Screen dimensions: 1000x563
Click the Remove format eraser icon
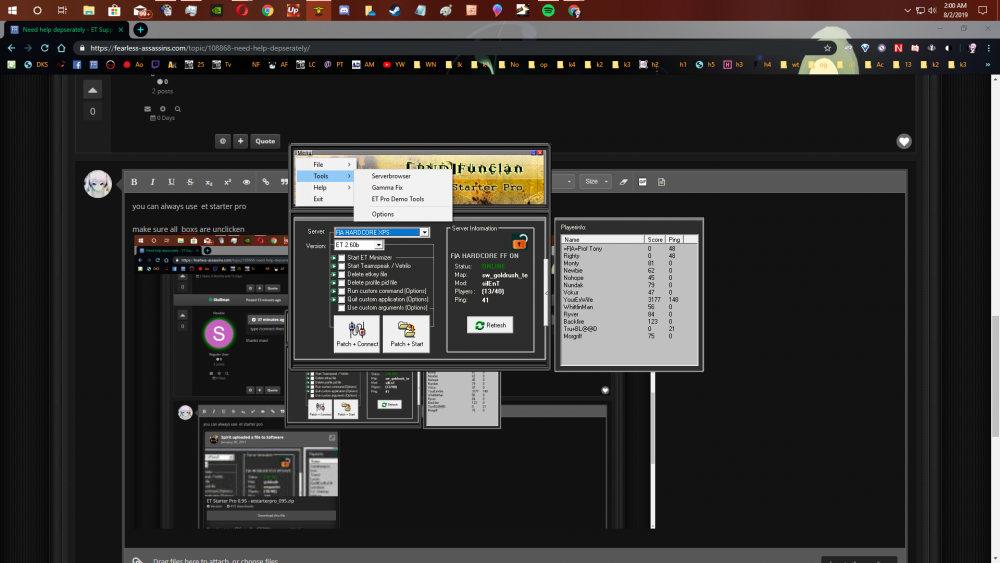tap(624, 182)
